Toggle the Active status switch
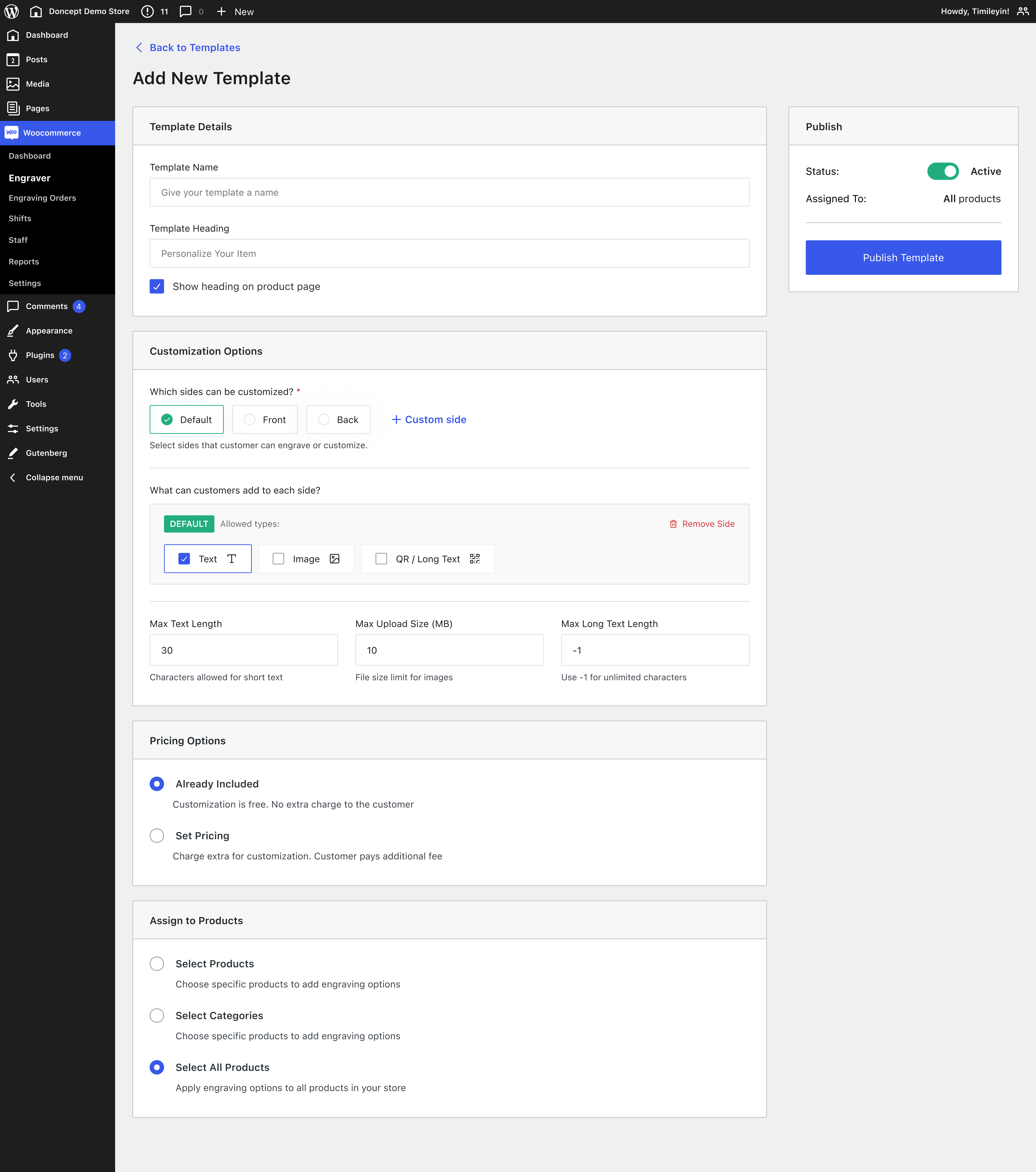 click(943, 171)
